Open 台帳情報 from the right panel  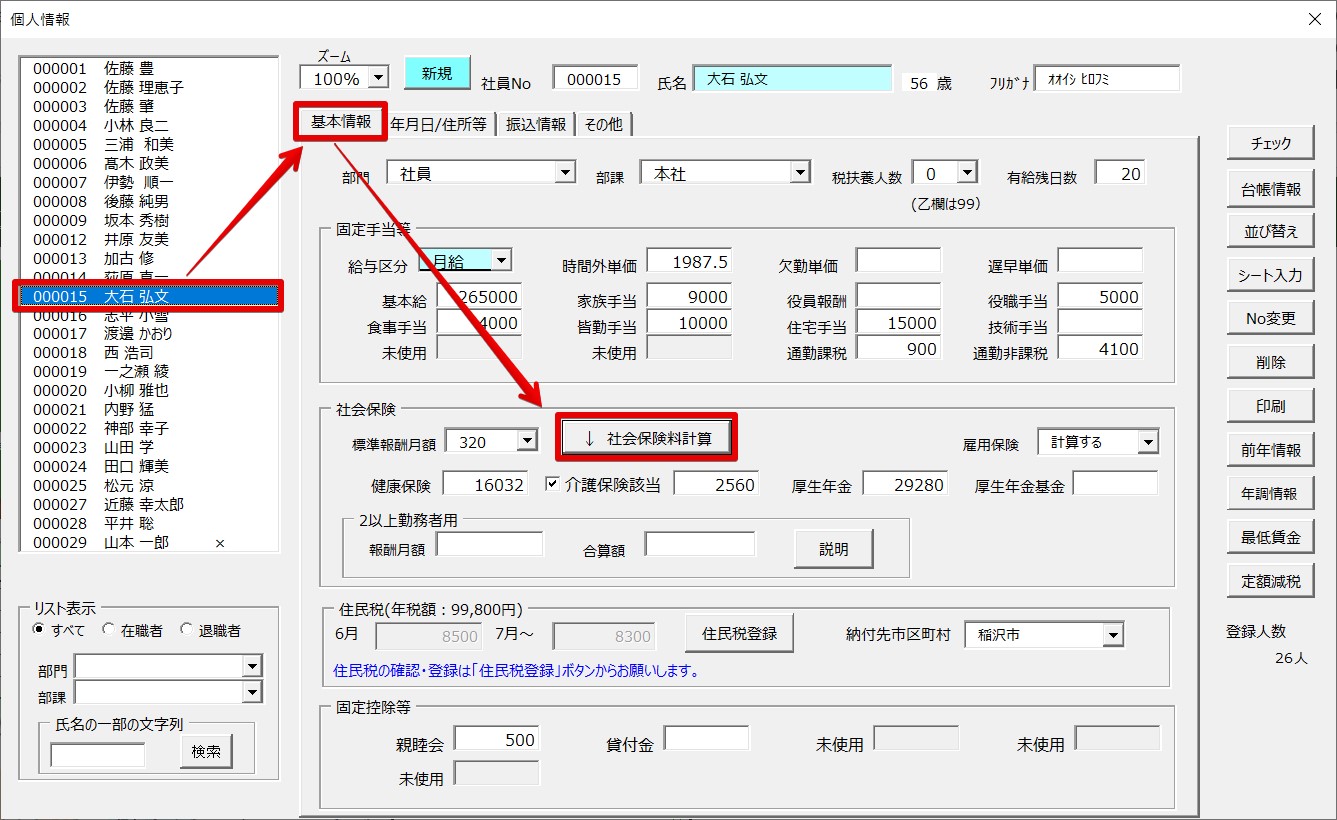(x=1270, y=189)
